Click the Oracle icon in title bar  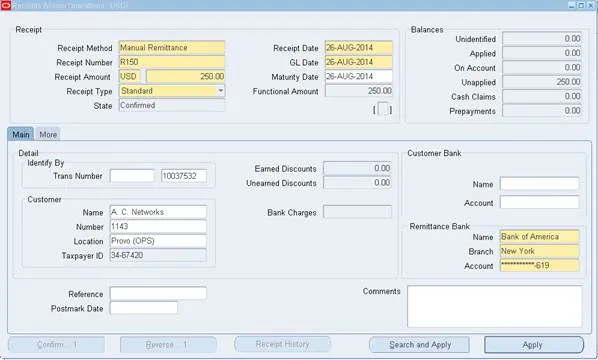[5, 5]
